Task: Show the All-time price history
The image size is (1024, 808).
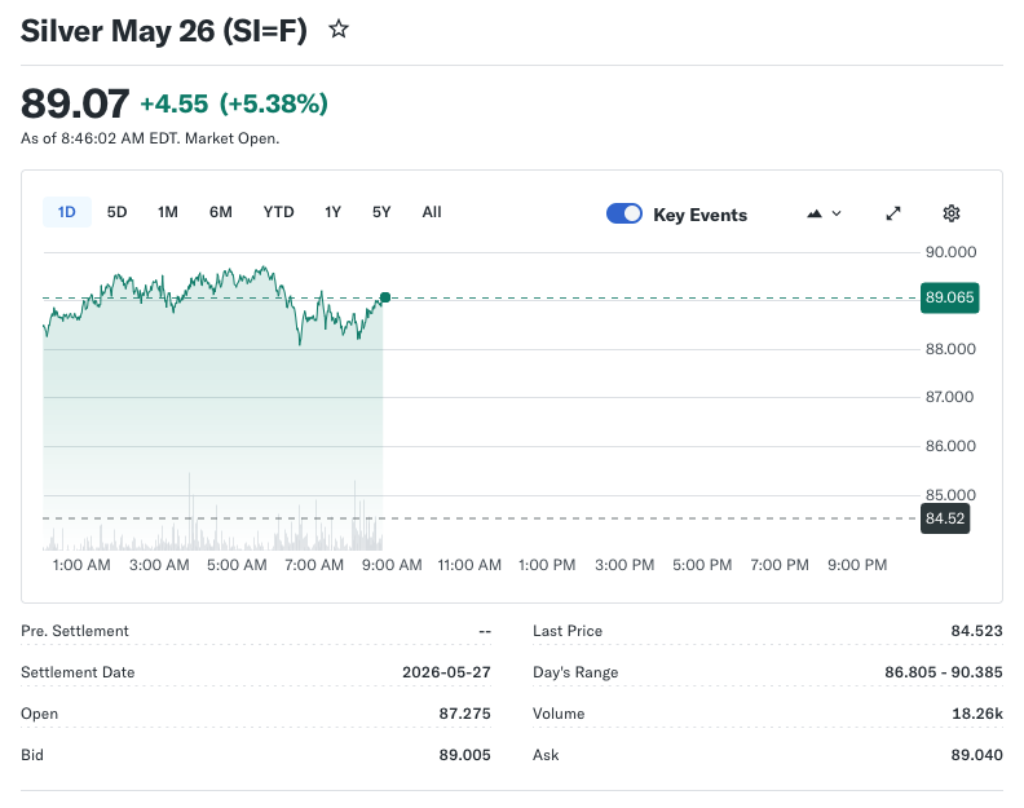Action: pos(431,212)
